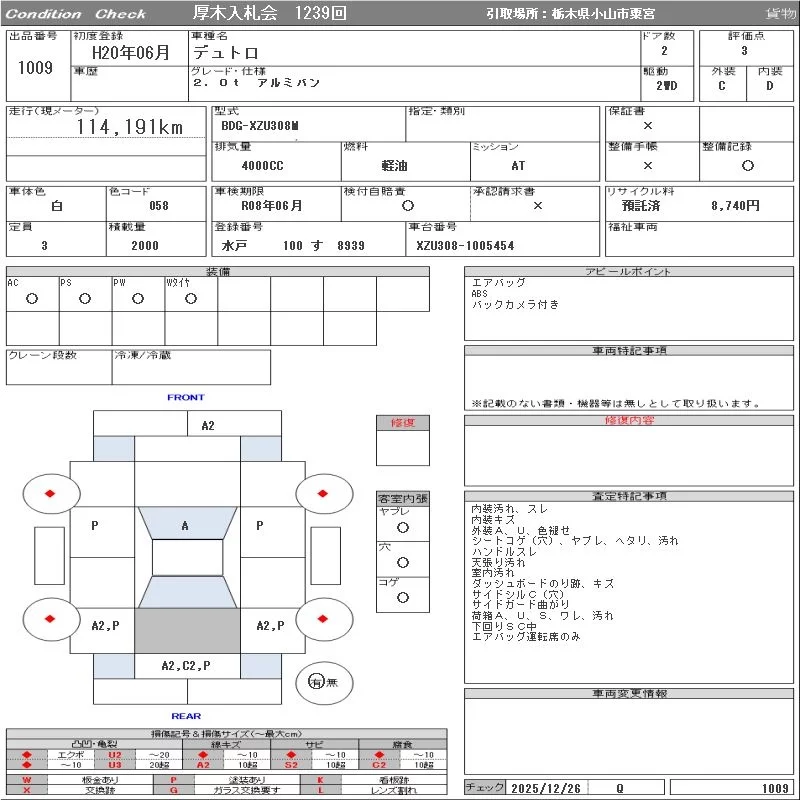Click the red diamond in the front-left wheel circle
Viewport: 800px width, 800px height.
(50, 493)
